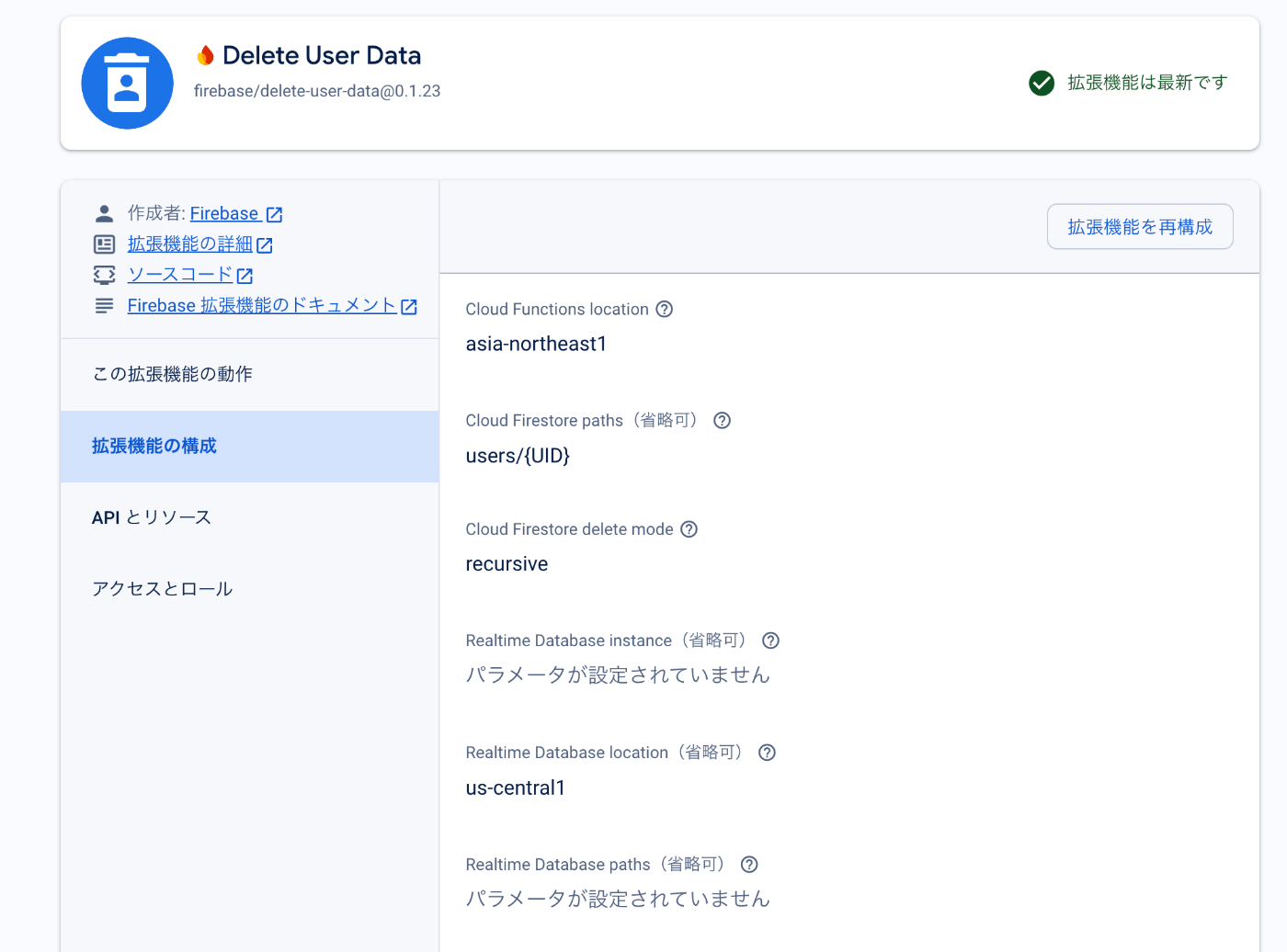Click the source code brackets icon
Screen dimensions: 1287x952
pos(104,275)
